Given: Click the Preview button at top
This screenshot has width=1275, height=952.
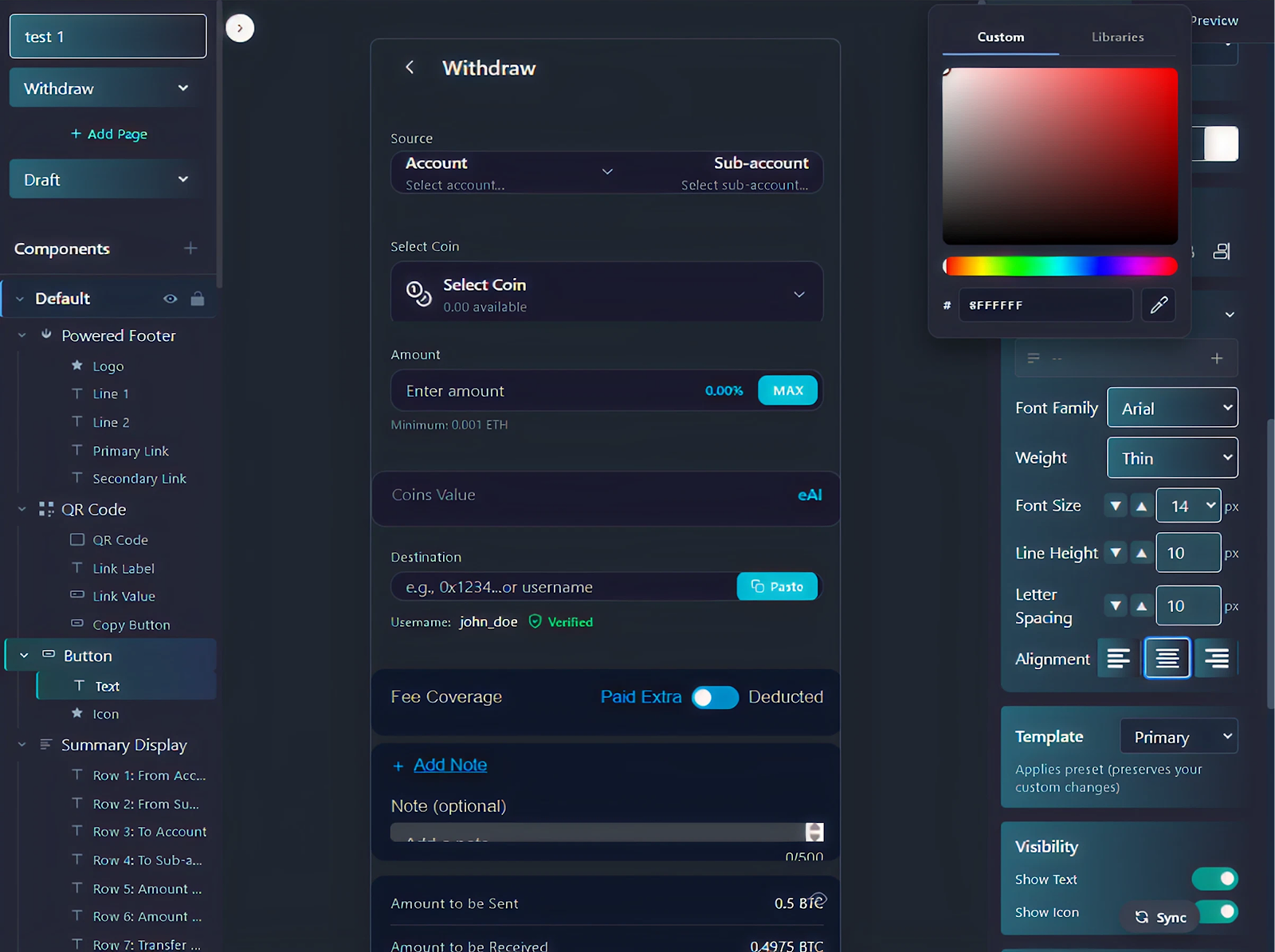Looking at the screenshot, I should coord(1214,21).
